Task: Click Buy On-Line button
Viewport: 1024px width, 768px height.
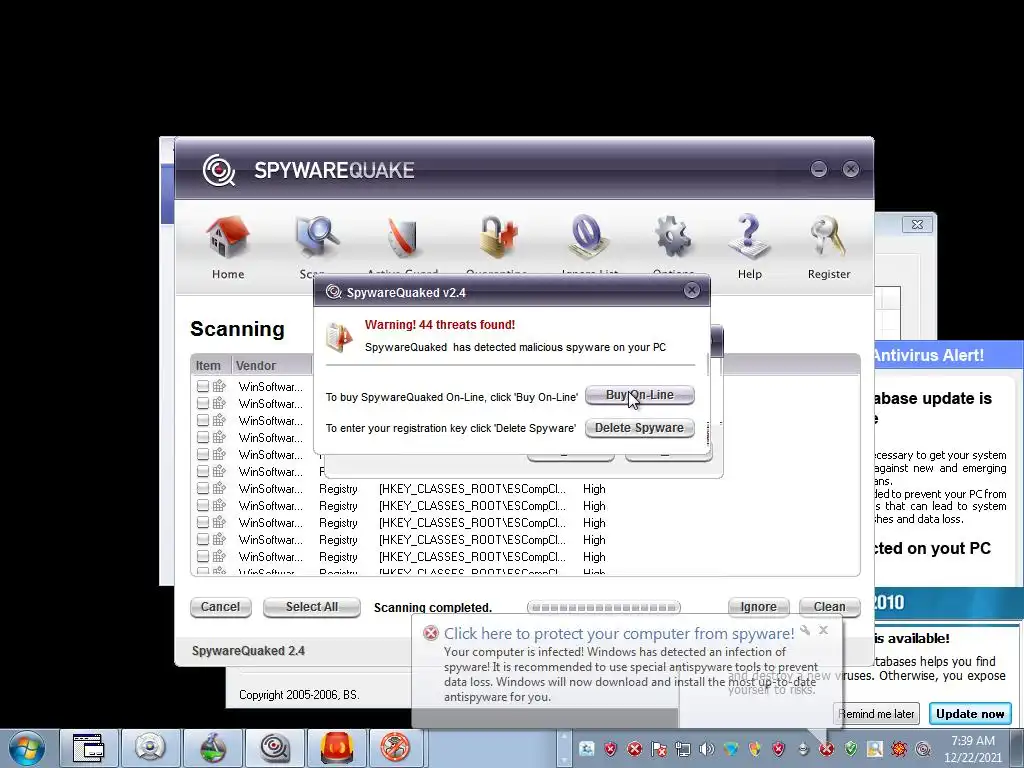Action: [x=639, y=395]
